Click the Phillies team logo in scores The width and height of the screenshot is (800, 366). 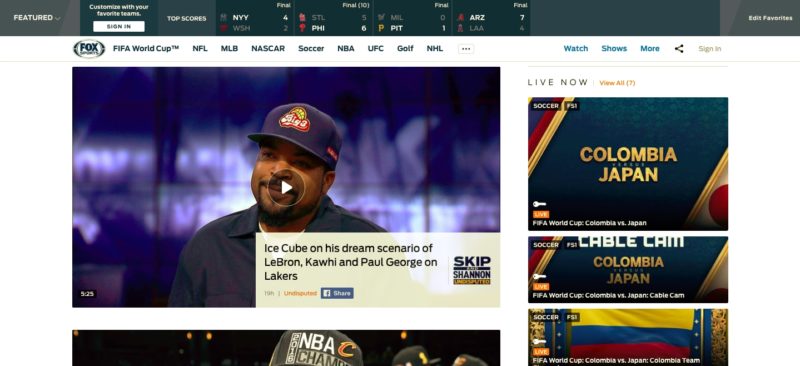pos(302,28)
